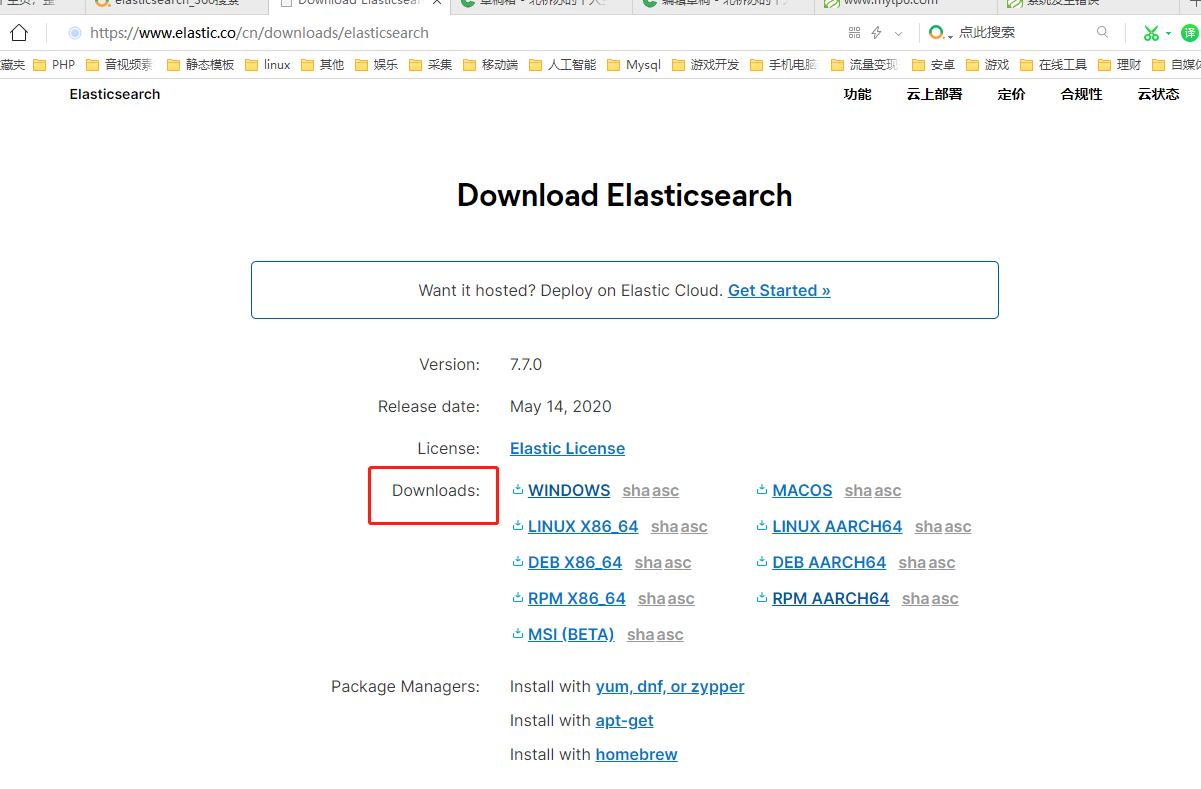Click the site info icon in address bar

pyautogui.click(x=74, y=33)
